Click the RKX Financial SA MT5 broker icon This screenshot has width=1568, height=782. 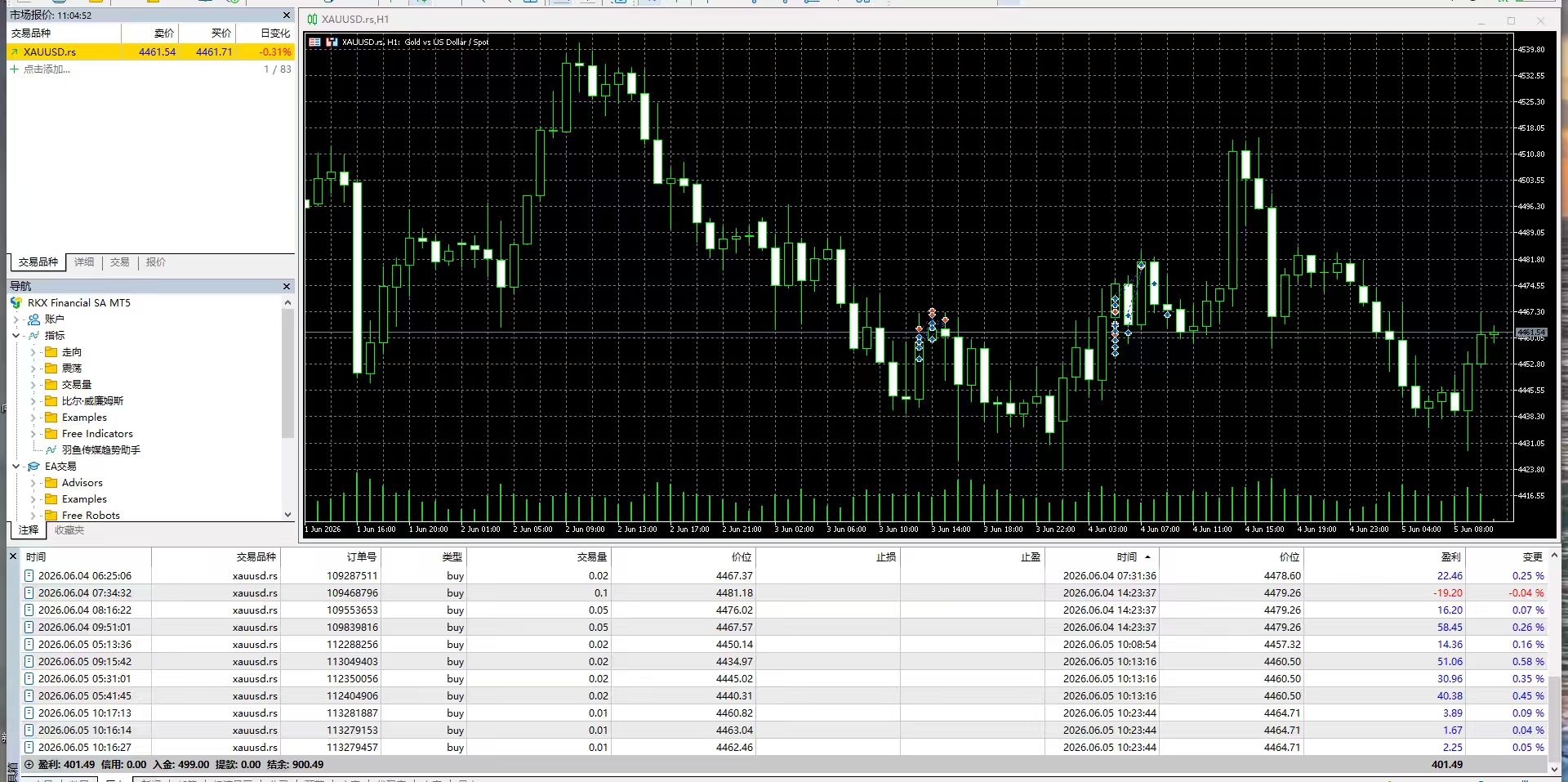coord(16,303)
